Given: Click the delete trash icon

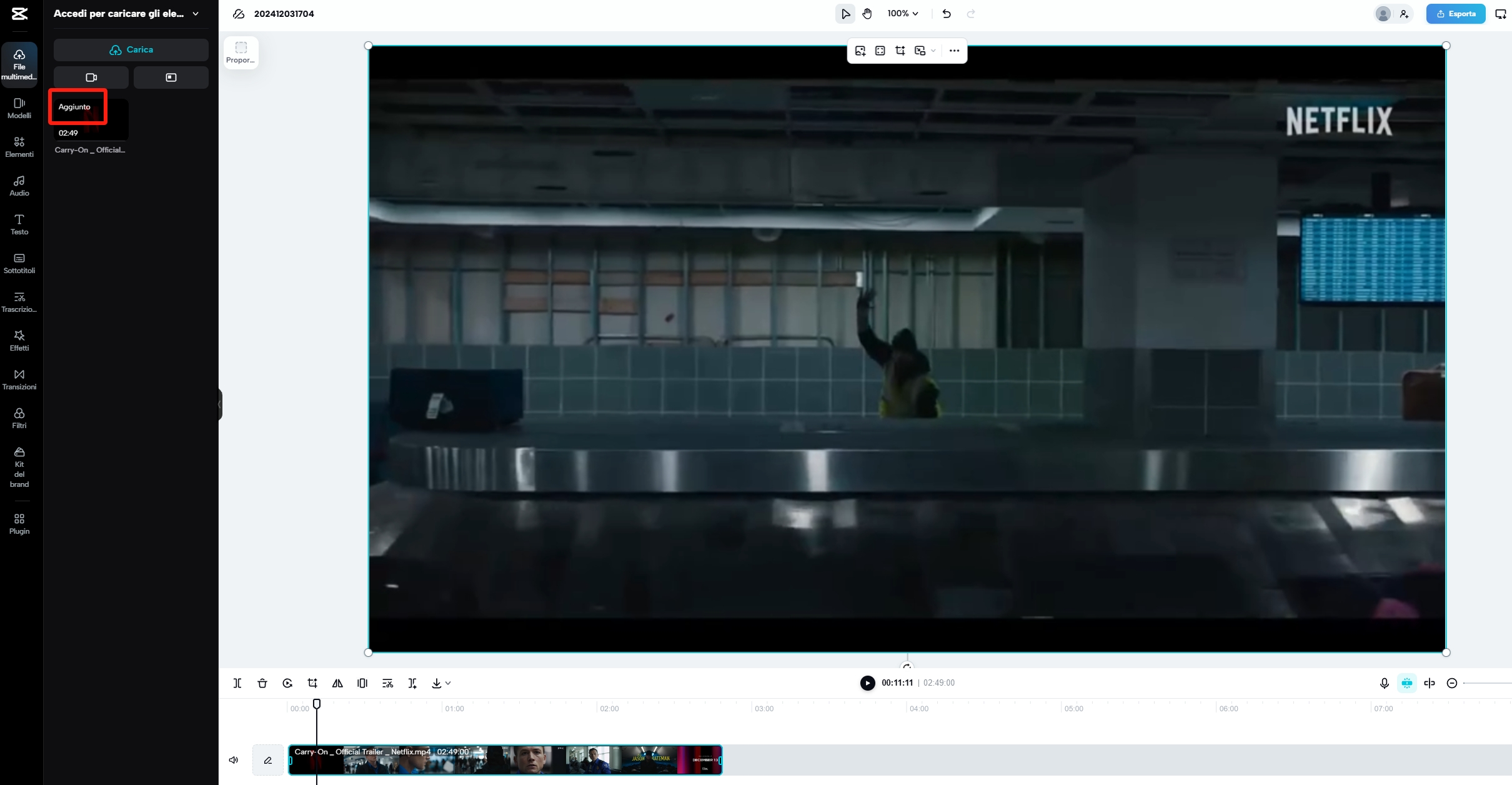Looking at the screenshot, I should click(262, 683).
